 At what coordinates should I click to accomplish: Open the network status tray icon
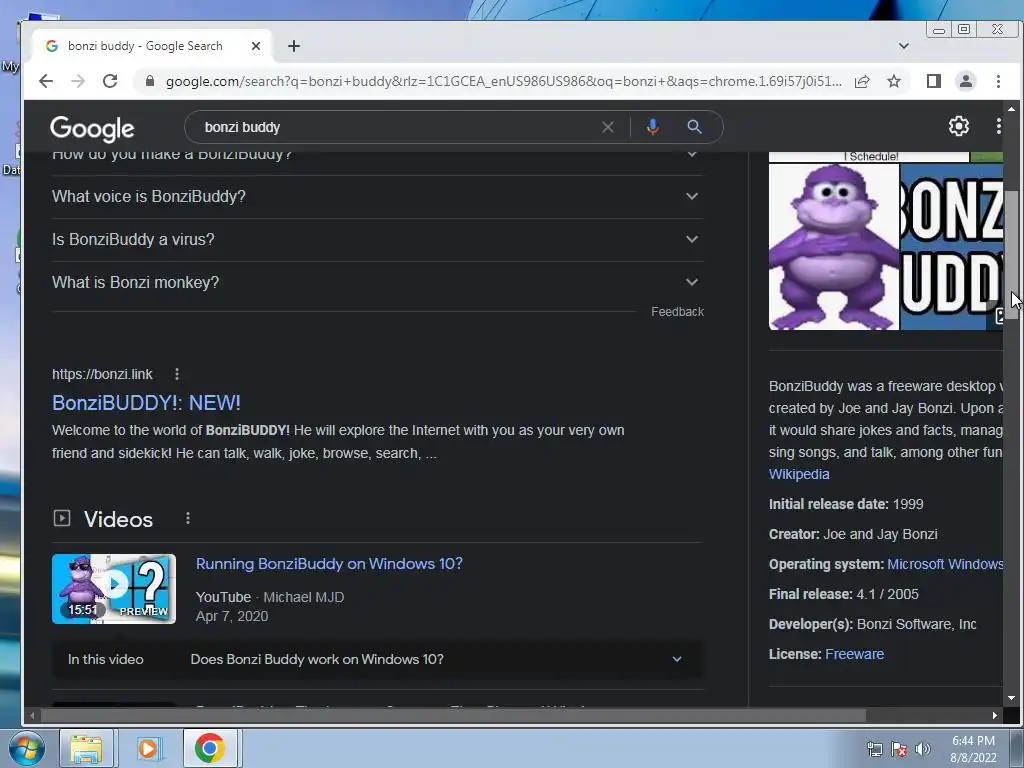874,749
